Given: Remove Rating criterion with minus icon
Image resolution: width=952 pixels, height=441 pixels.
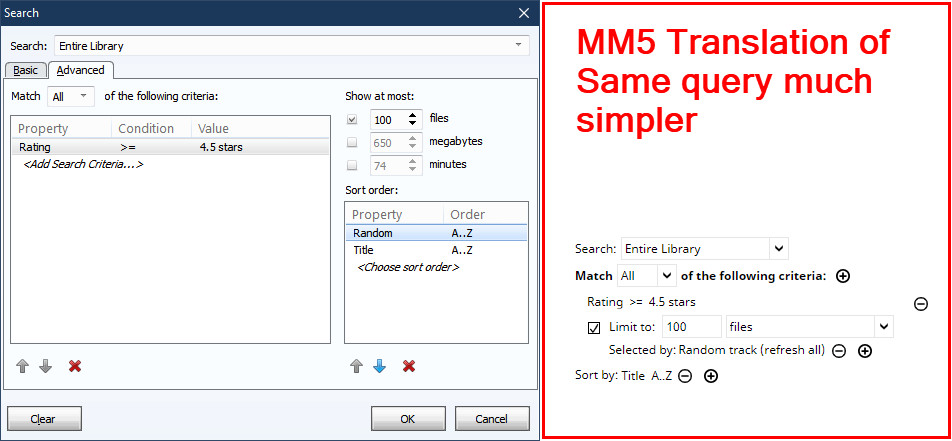Looking at the screenshot, I should (x=920, y=303).
